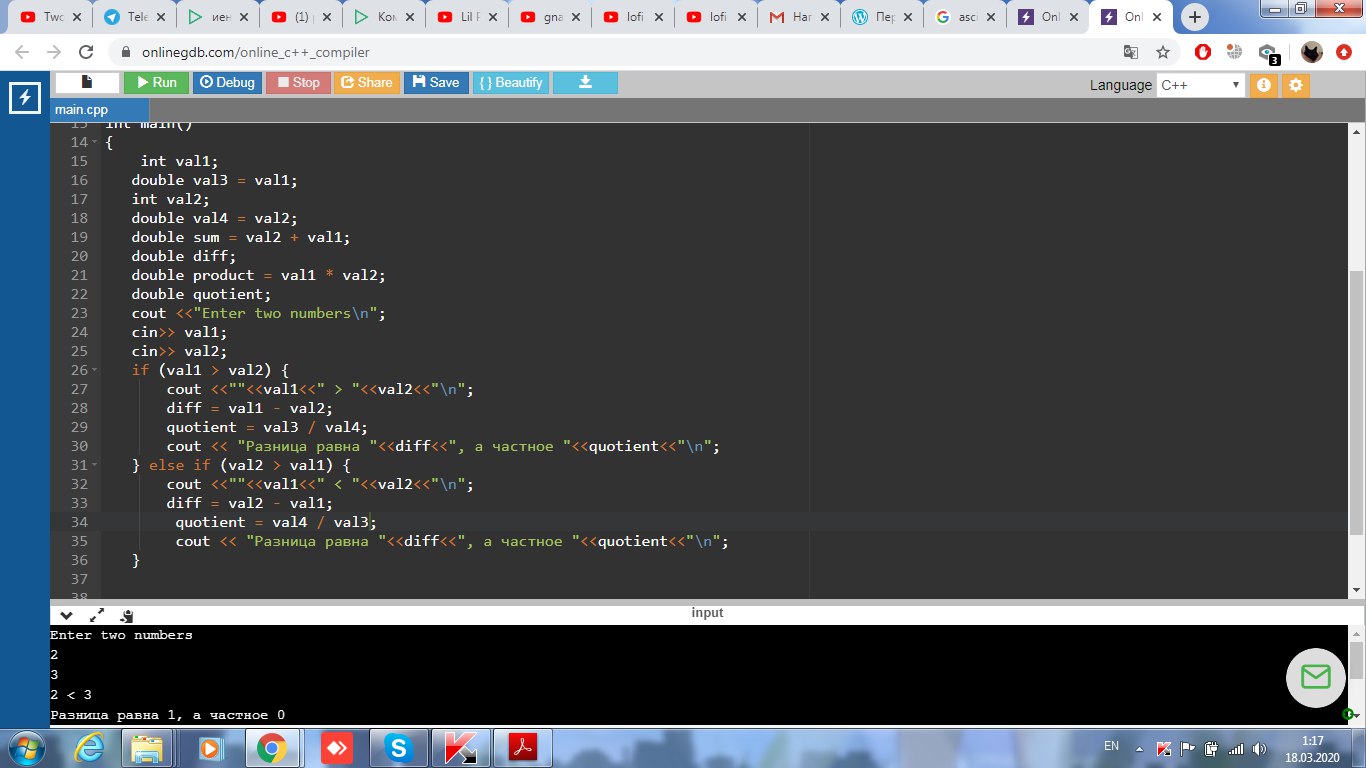Download the code with the download icon
This screenshot has height=768, width=1366.
point(585,83)
